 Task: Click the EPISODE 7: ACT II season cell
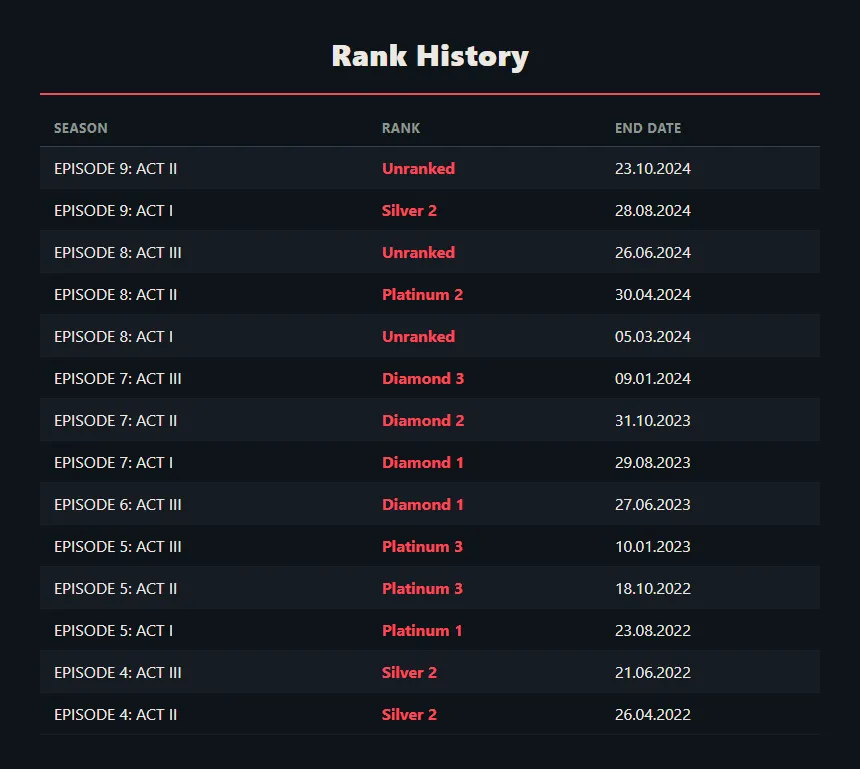tap(116, 421)
